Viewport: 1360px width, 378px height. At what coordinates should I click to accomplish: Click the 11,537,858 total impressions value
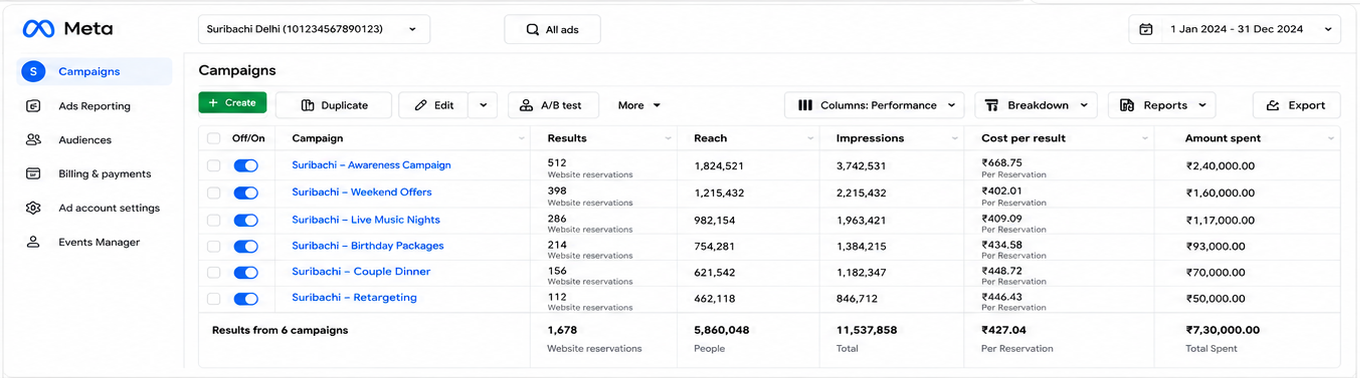coord(866,330)
